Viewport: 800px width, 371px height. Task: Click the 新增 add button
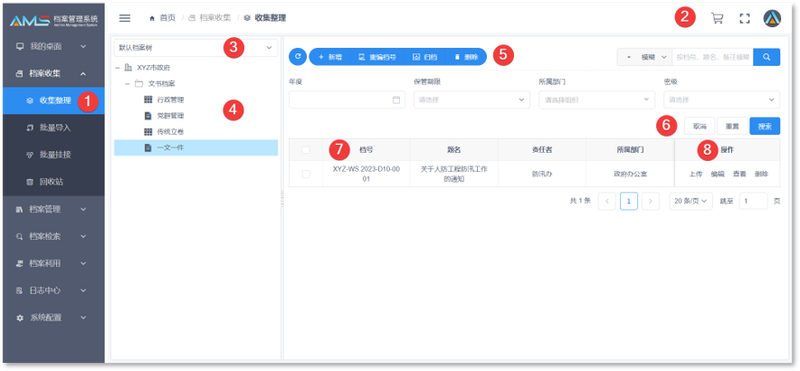330,57
